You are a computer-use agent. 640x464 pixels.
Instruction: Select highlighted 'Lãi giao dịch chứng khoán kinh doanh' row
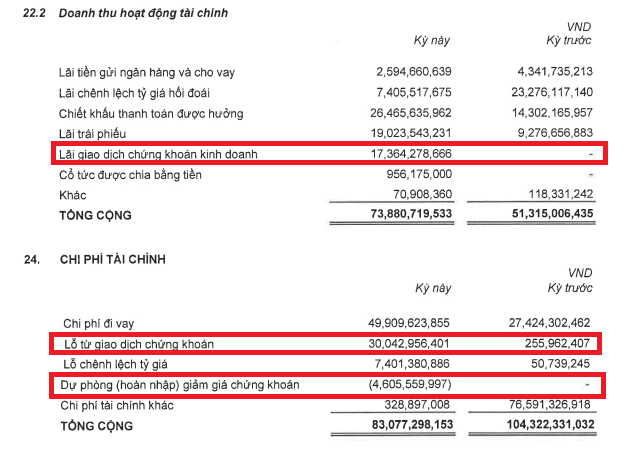329,153
